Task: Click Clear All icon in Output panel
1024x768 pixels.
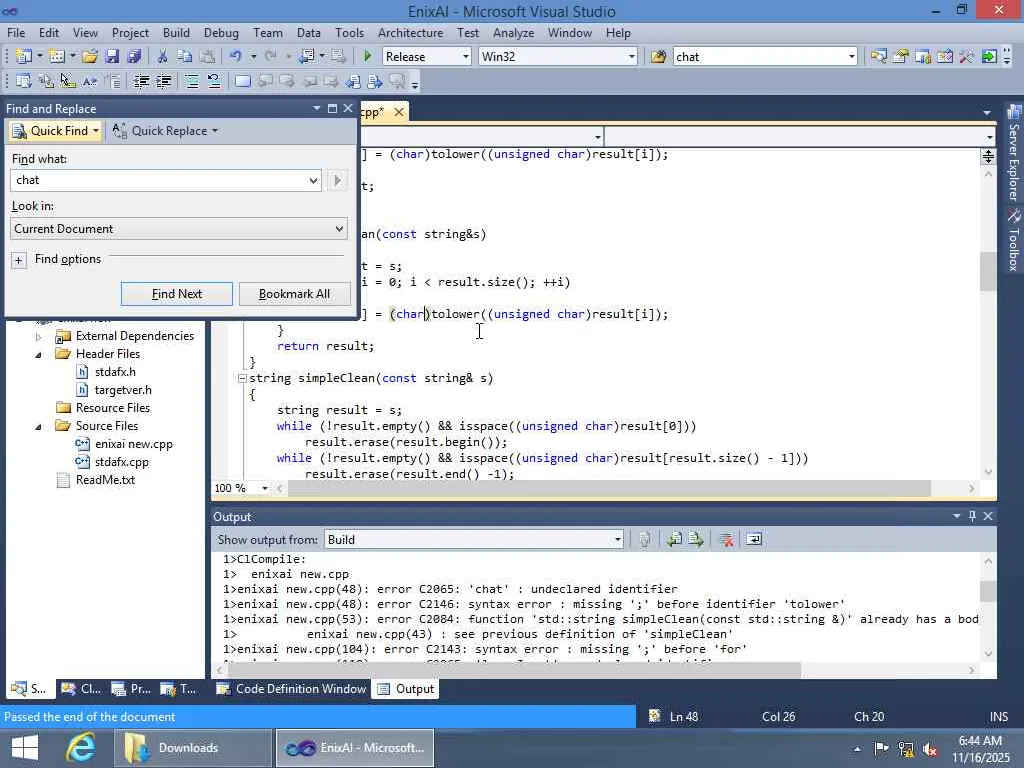Action: pyautogui.click(x=726, y=540)
